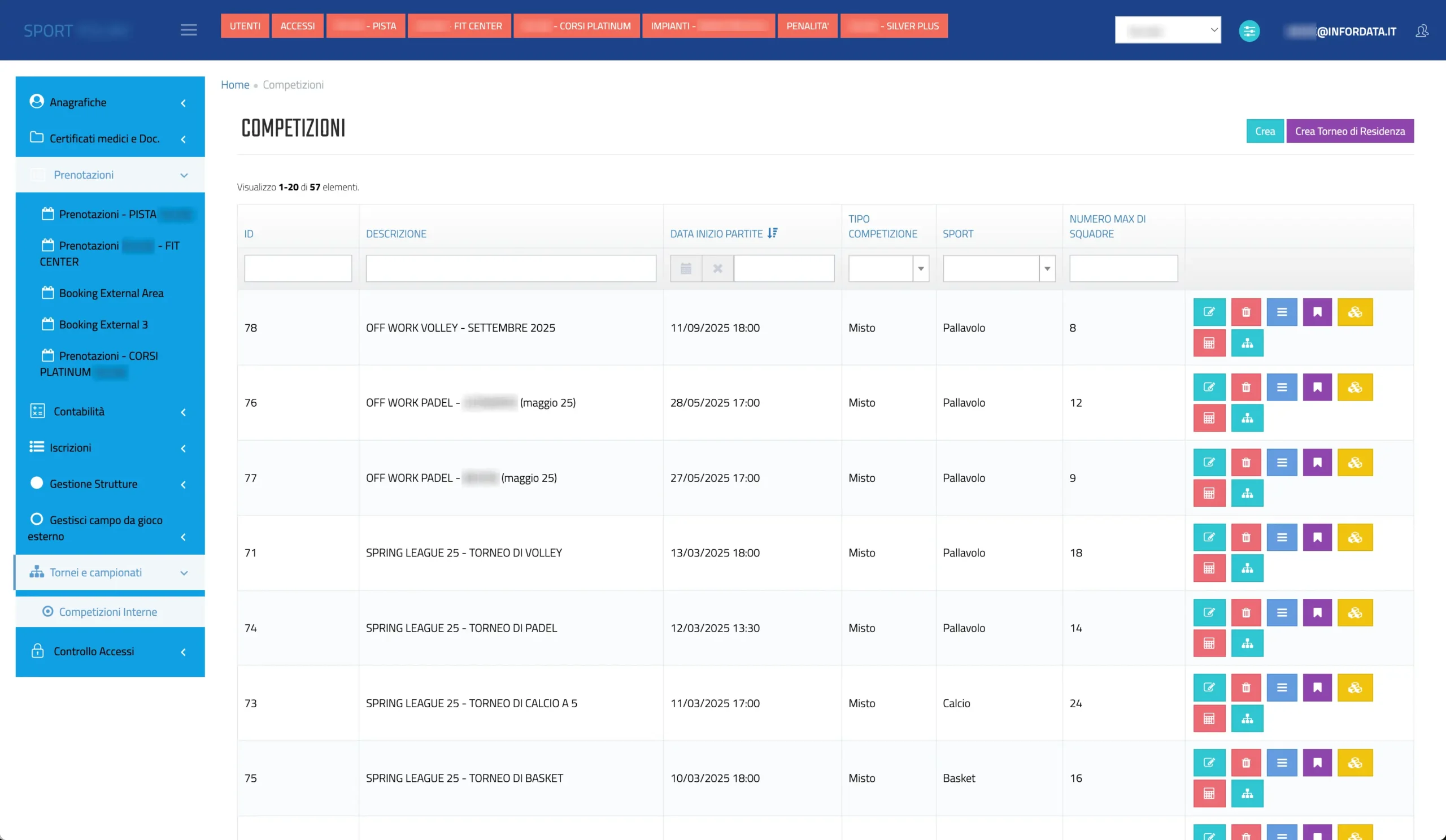Open the PENALITA' top tab
The width and height of the screenshot is (1446, 840).
[807, 27]
